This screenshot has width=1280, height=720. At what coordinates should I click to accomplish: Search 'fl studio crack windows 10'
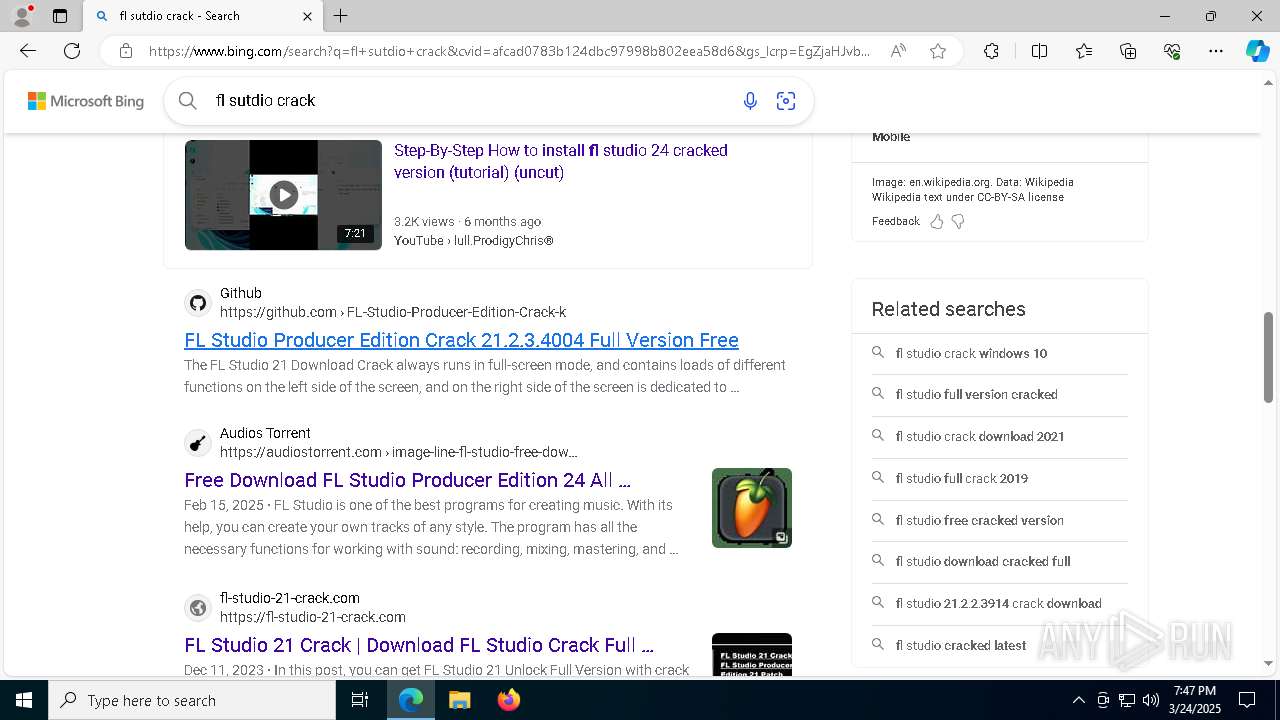coord(1000,353)
